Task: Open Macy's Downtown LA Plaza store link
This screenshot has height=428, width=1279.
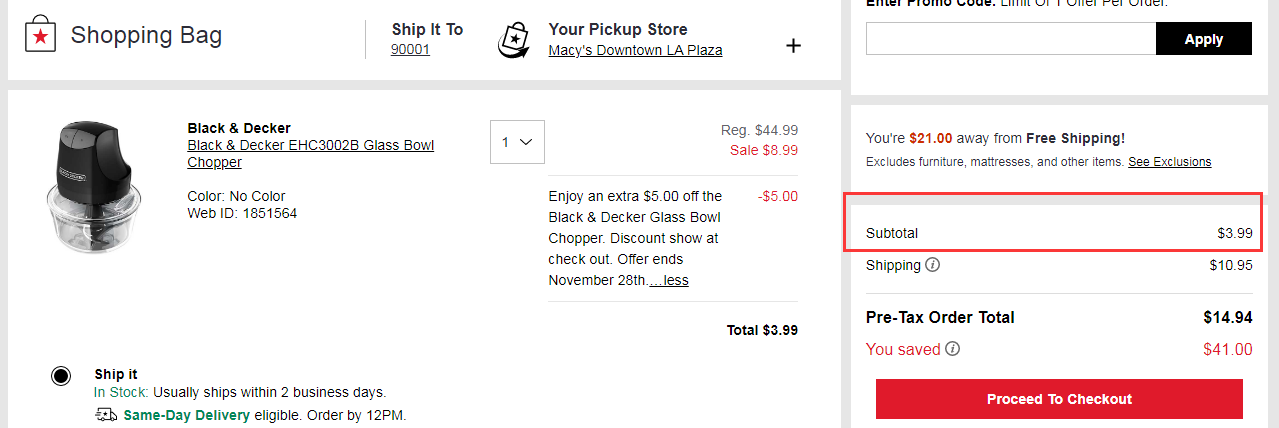Action: 635,50
